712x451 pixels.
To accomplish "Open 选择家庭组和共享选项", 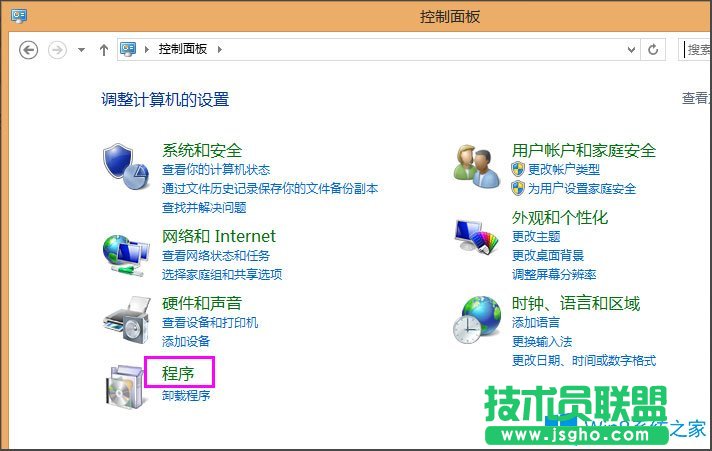I will [222, 274].
